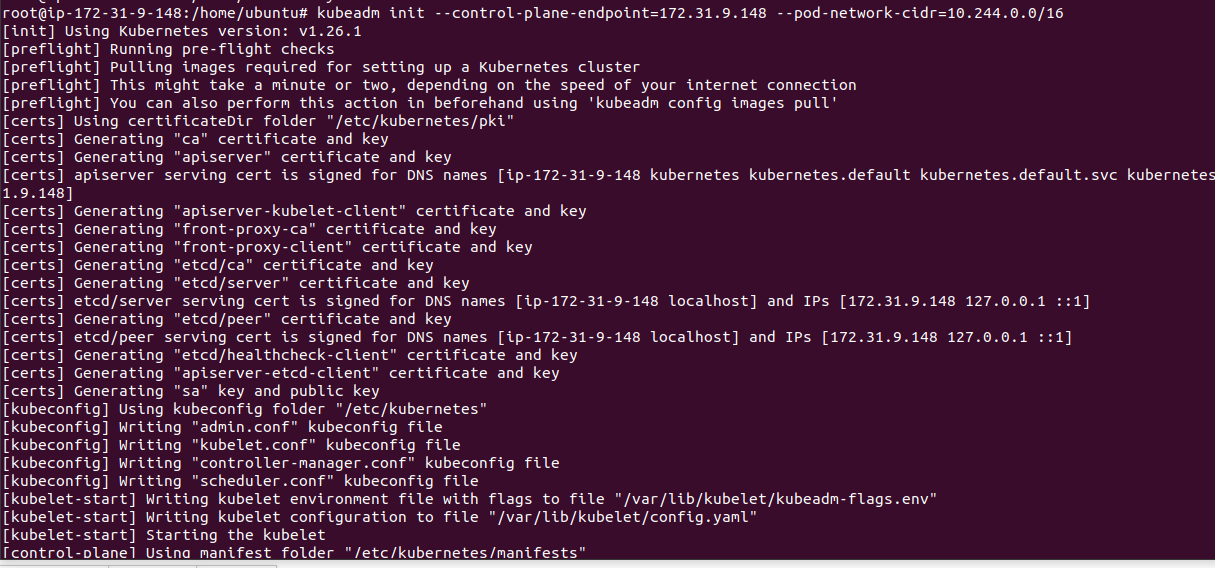Click the Generating "etcd/healthcheck-client" certificate line
The image size is (1215, 568).
click(290, 355)
